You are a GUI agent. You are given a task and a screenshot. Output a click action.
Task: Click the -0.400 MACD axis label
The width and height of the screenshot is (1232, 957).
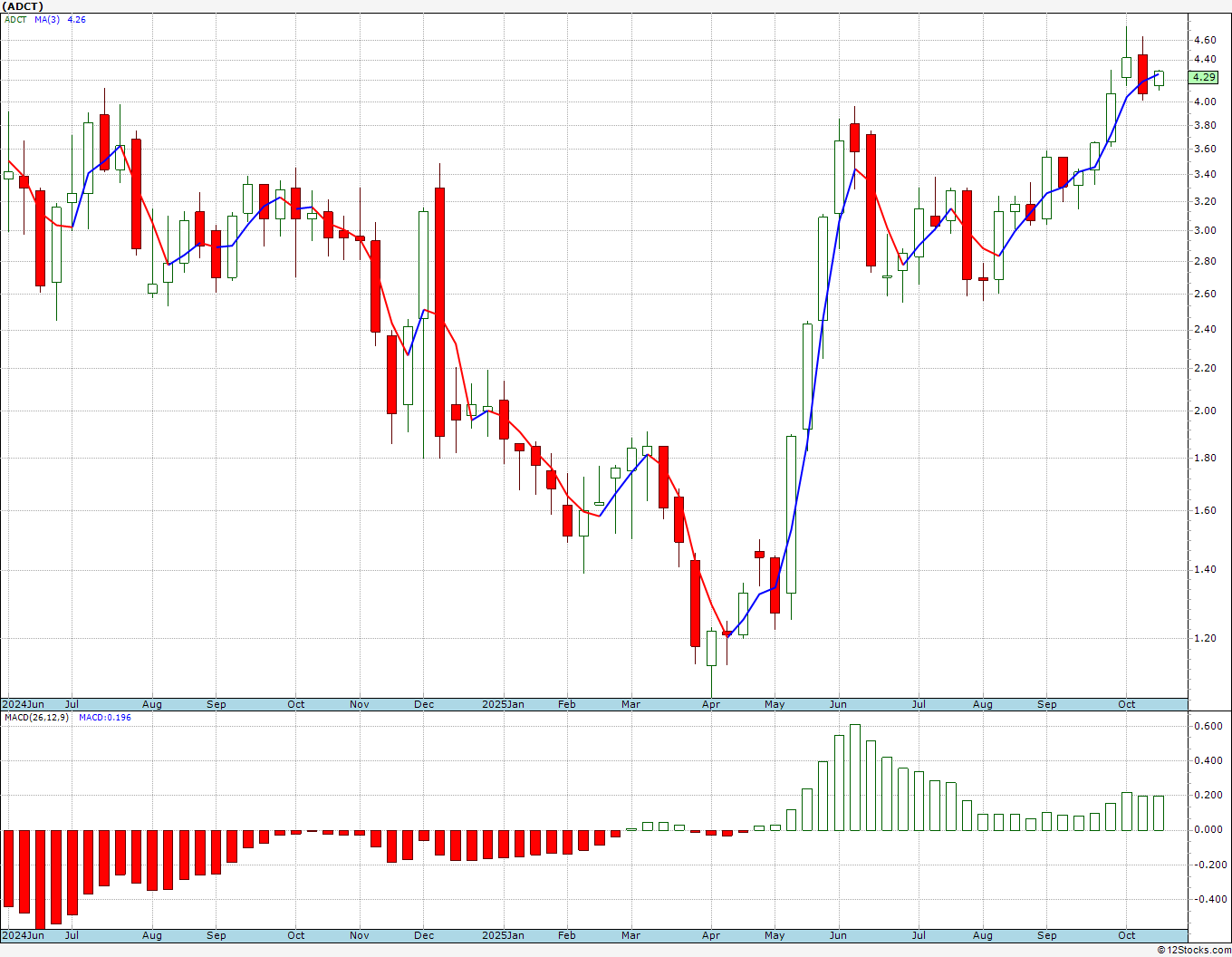(1206, 899)
